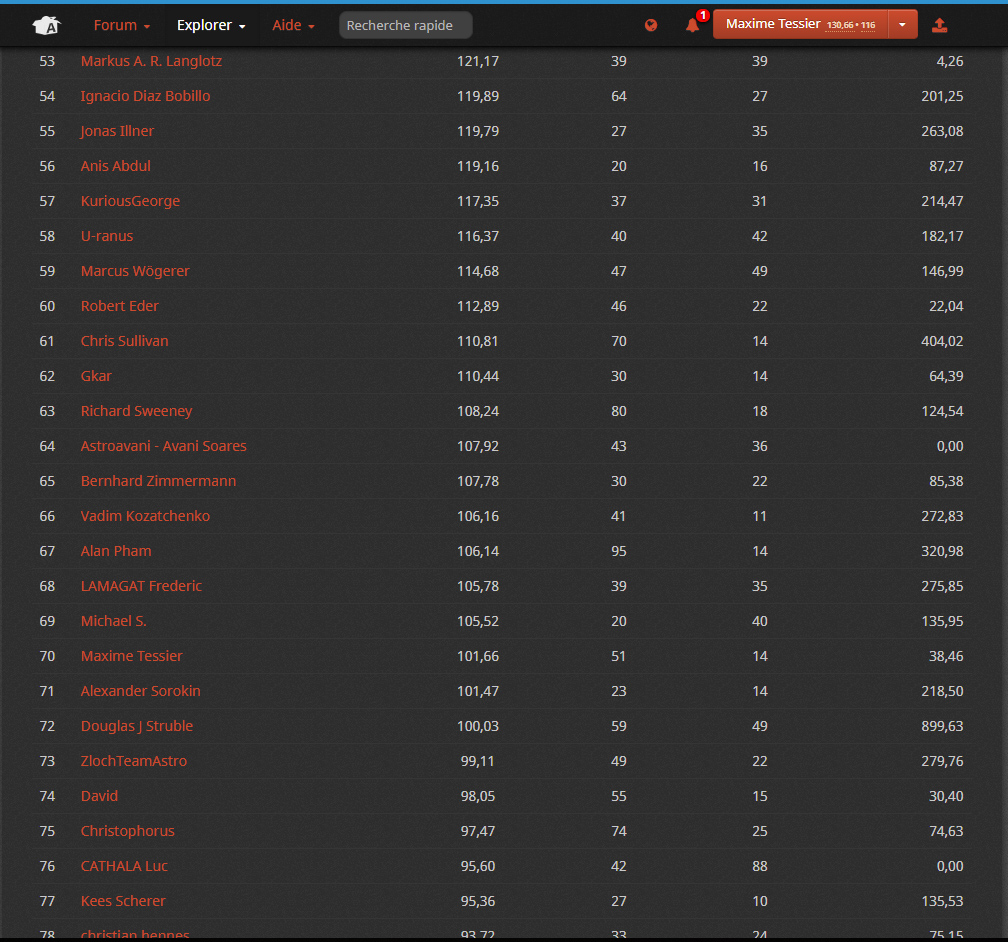This screenshot has width=1008, height=942.
Task: Click the value 88 in CATHALA Luc row
Action: tap(760, 866)
